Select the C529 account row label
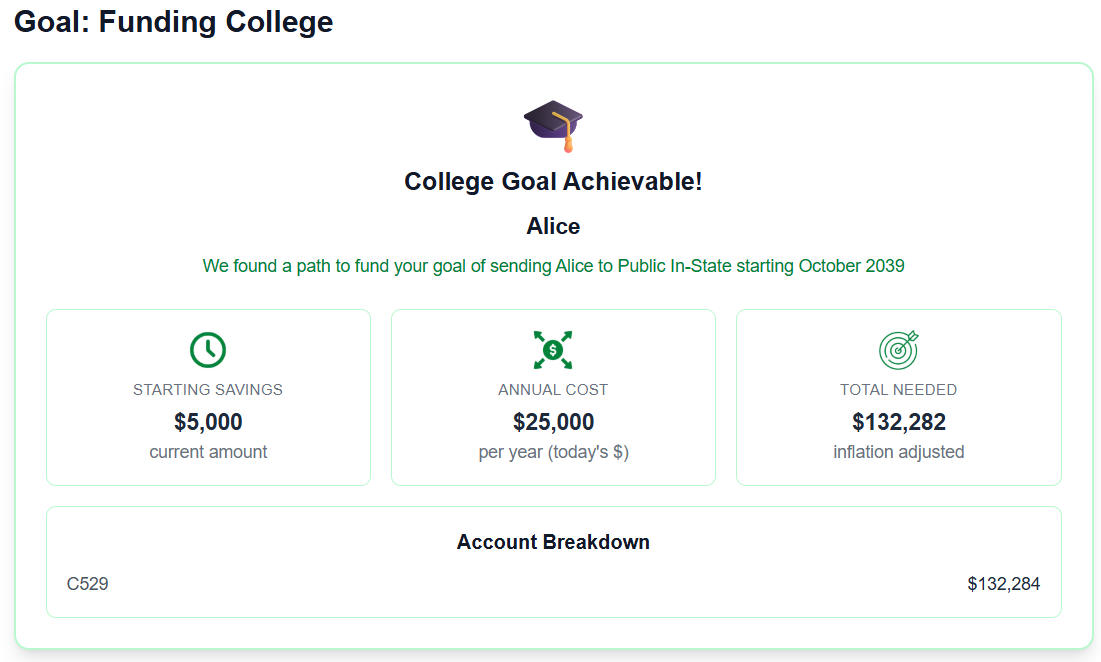The image size is (1101, 662). [88, 584]
